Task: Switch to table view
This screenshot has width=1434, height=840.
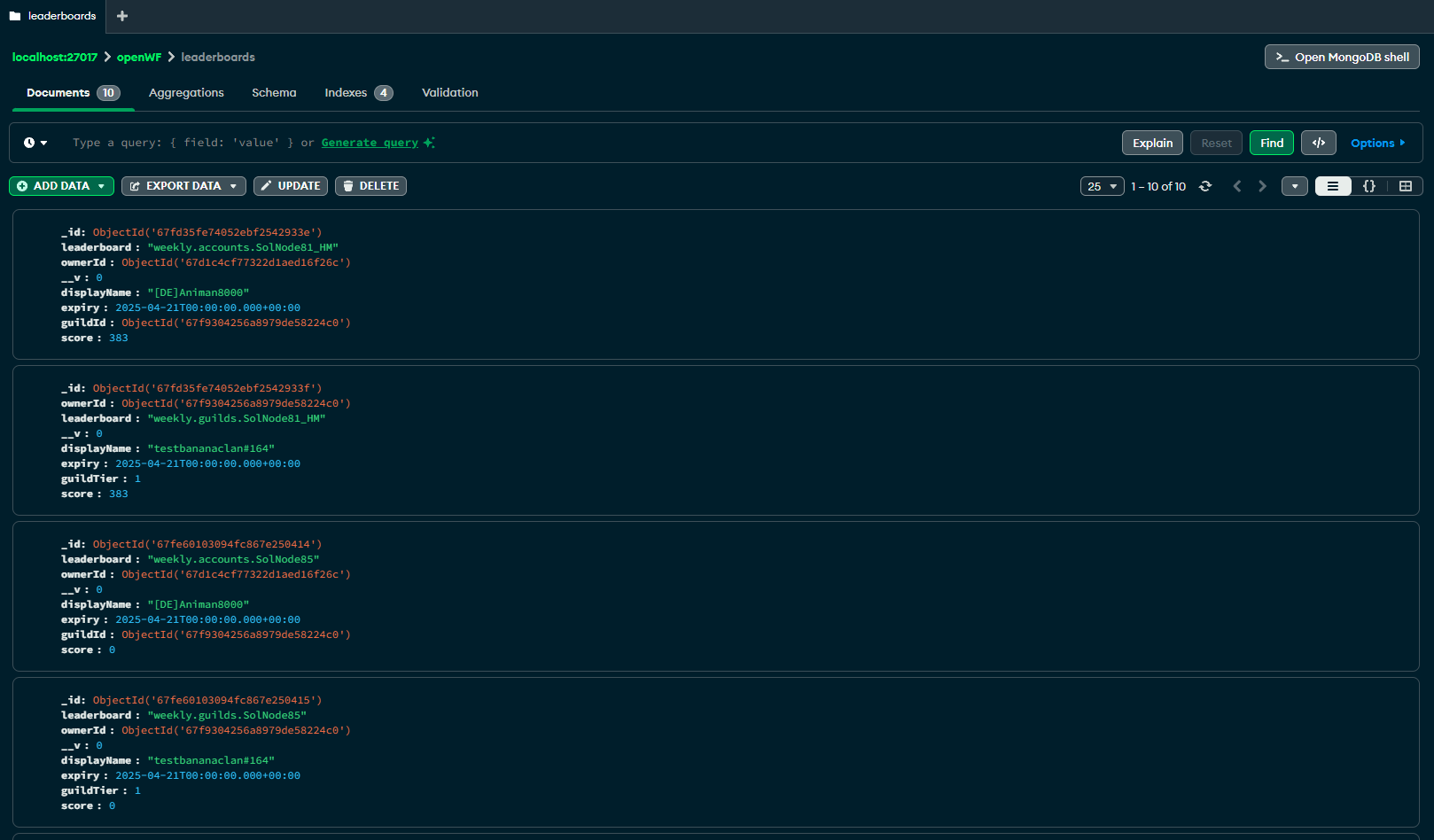Action: click(1405, 186)
